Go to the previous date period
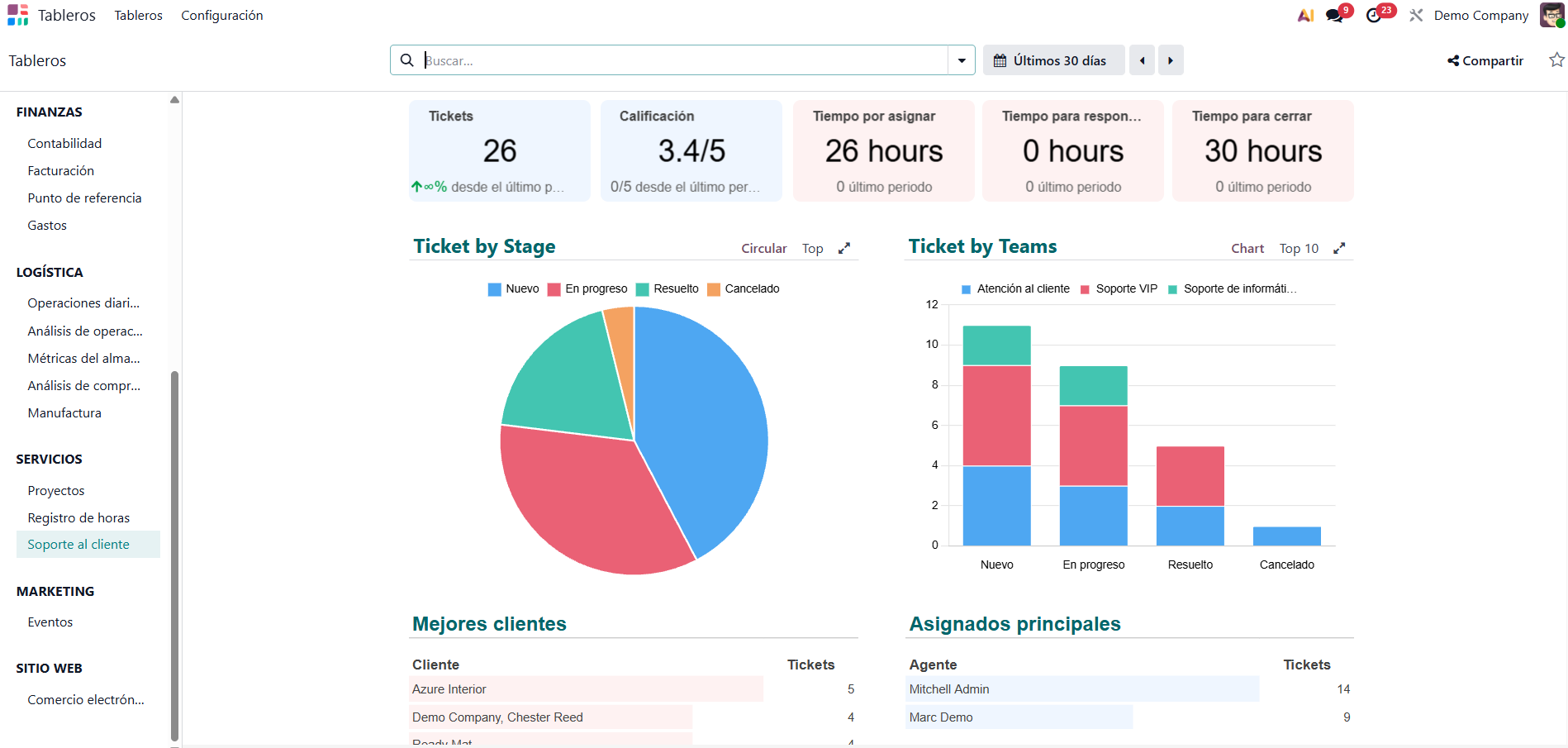This screenshot has width=1568, height=748. click(x=1142, y=60)
